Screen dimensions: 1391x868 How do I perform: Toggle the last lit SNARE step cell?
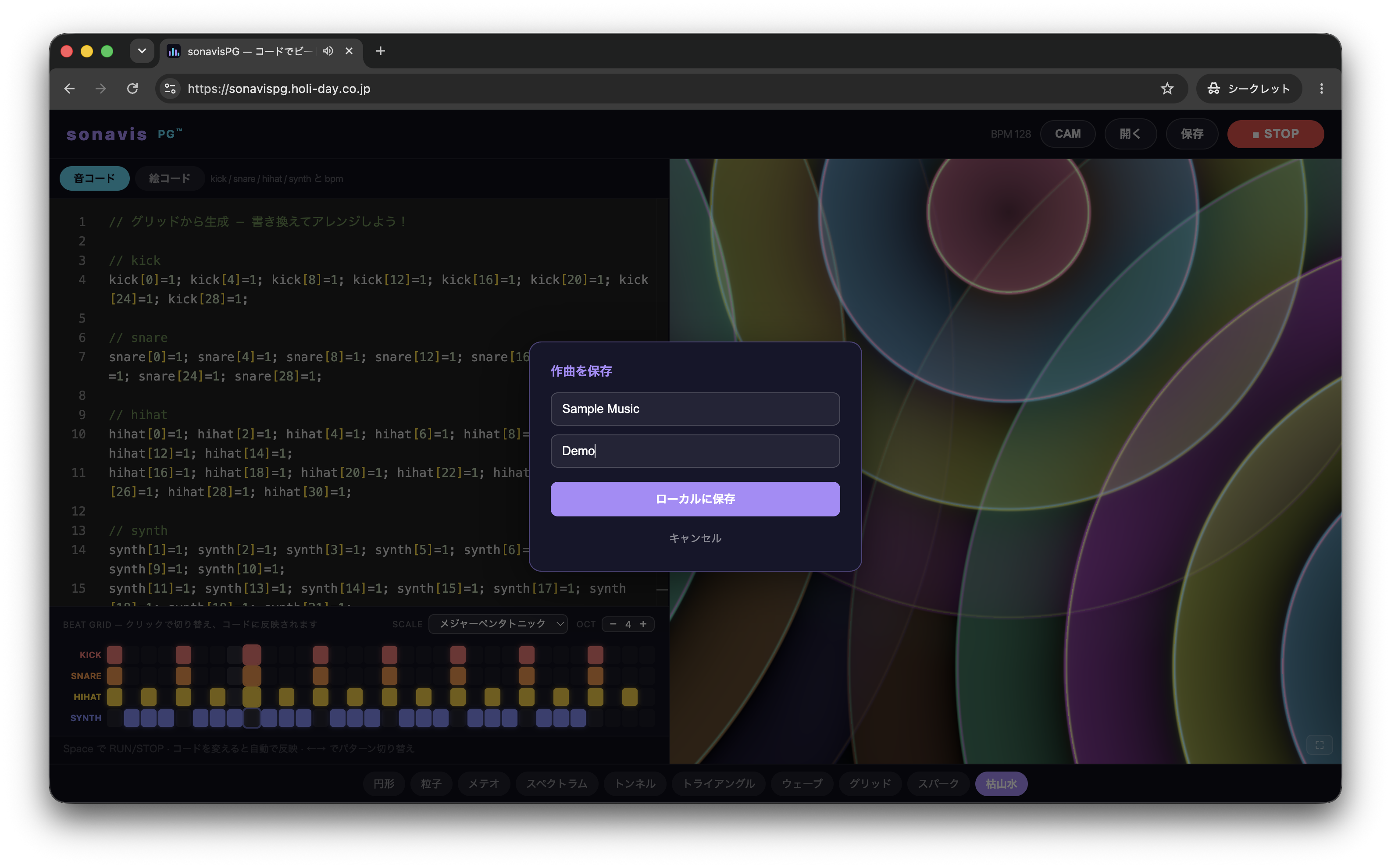point(596,676)
